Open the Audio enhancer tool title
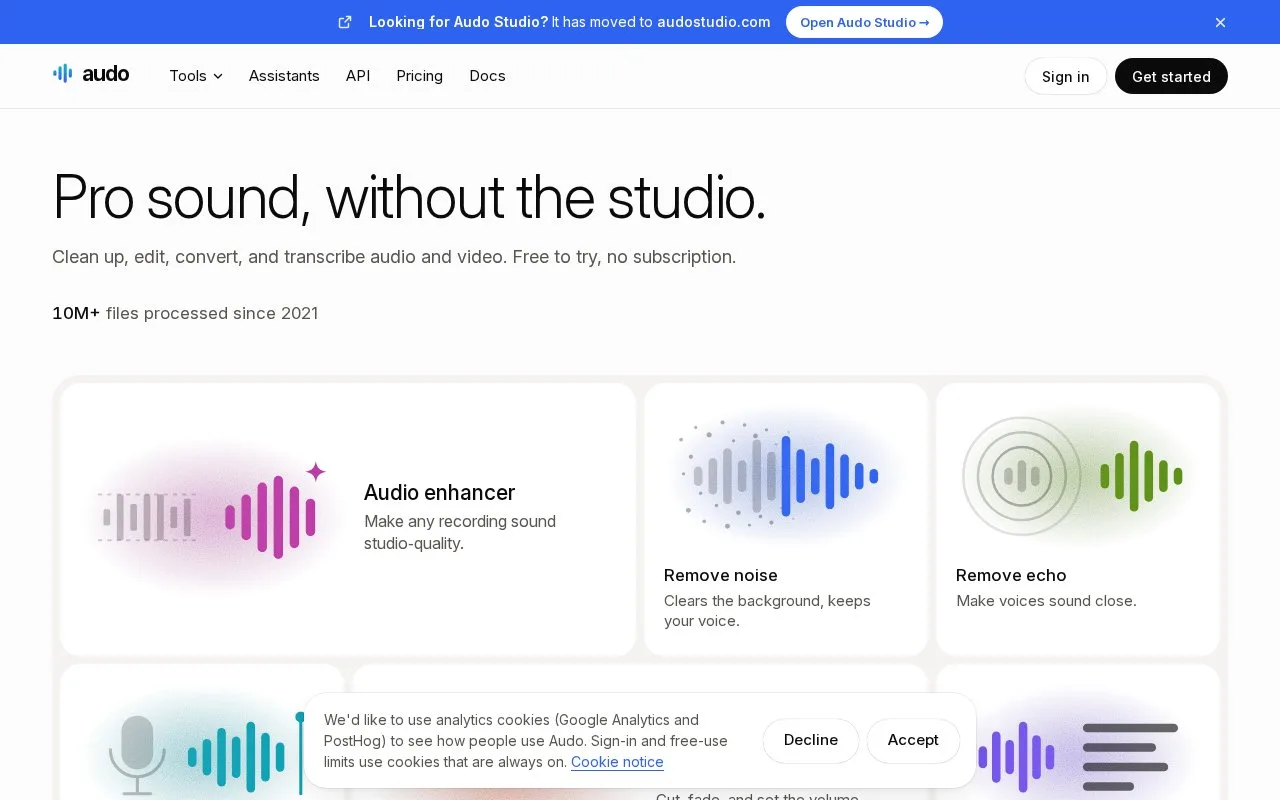 click(x=439, y=492)
